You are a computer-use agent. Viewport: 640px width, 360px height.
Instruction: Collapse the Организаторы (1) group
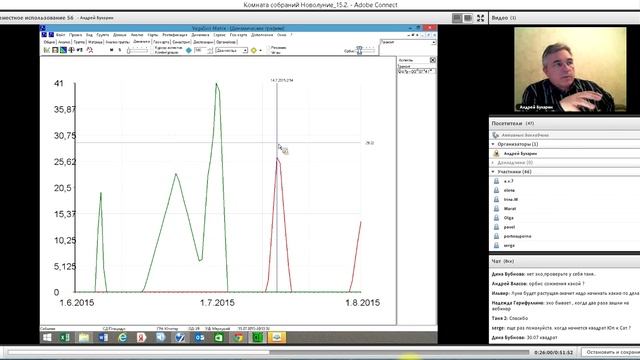493,144
